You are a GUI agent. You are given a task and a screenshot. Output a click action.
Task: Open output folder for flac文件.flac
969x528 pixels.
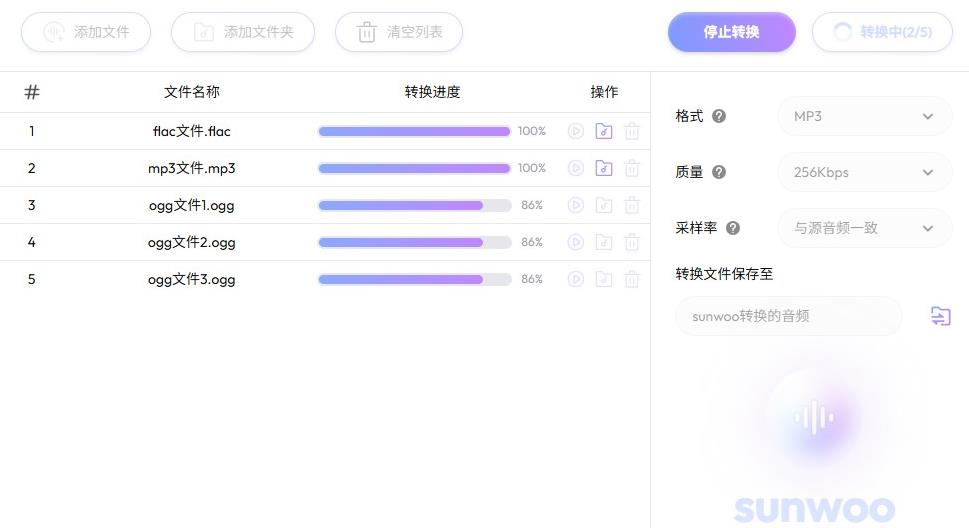603,131
